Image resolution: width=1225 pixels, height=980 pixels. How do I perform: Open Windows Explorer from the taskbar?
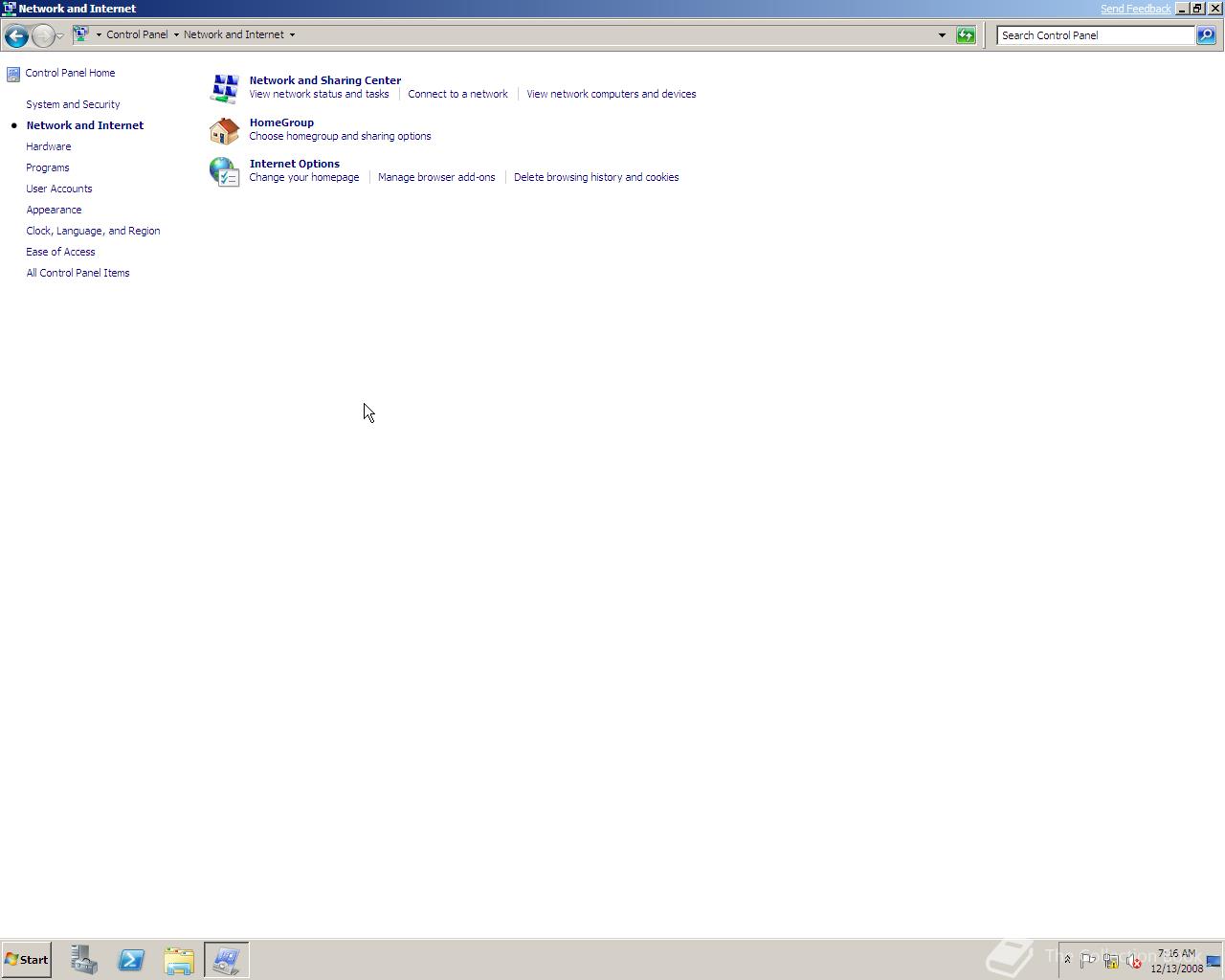tap(179, 960)
